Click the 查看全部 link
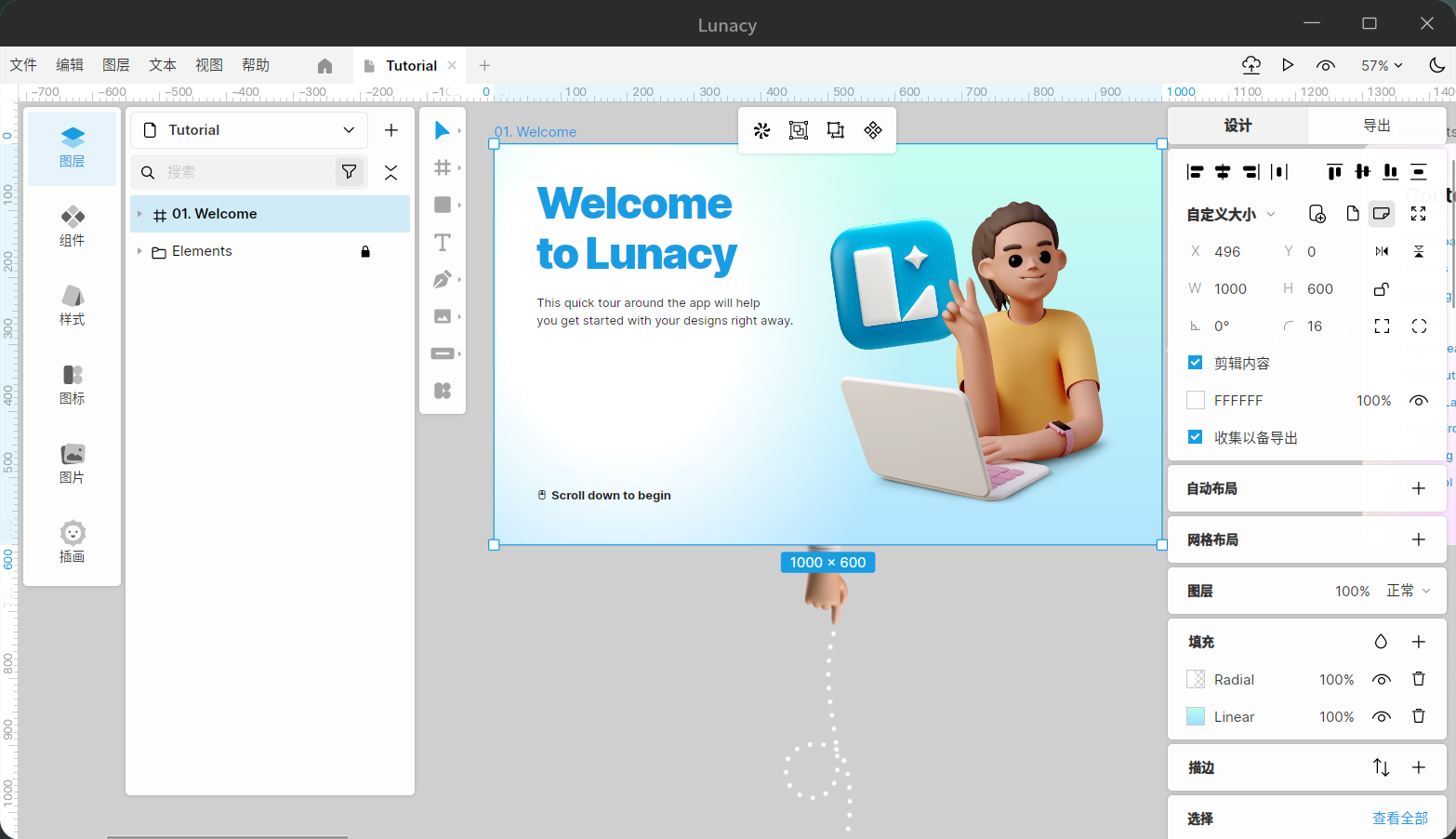Image resolution: width=1456 pixels, height=839 pixels. pos(1400,819)
